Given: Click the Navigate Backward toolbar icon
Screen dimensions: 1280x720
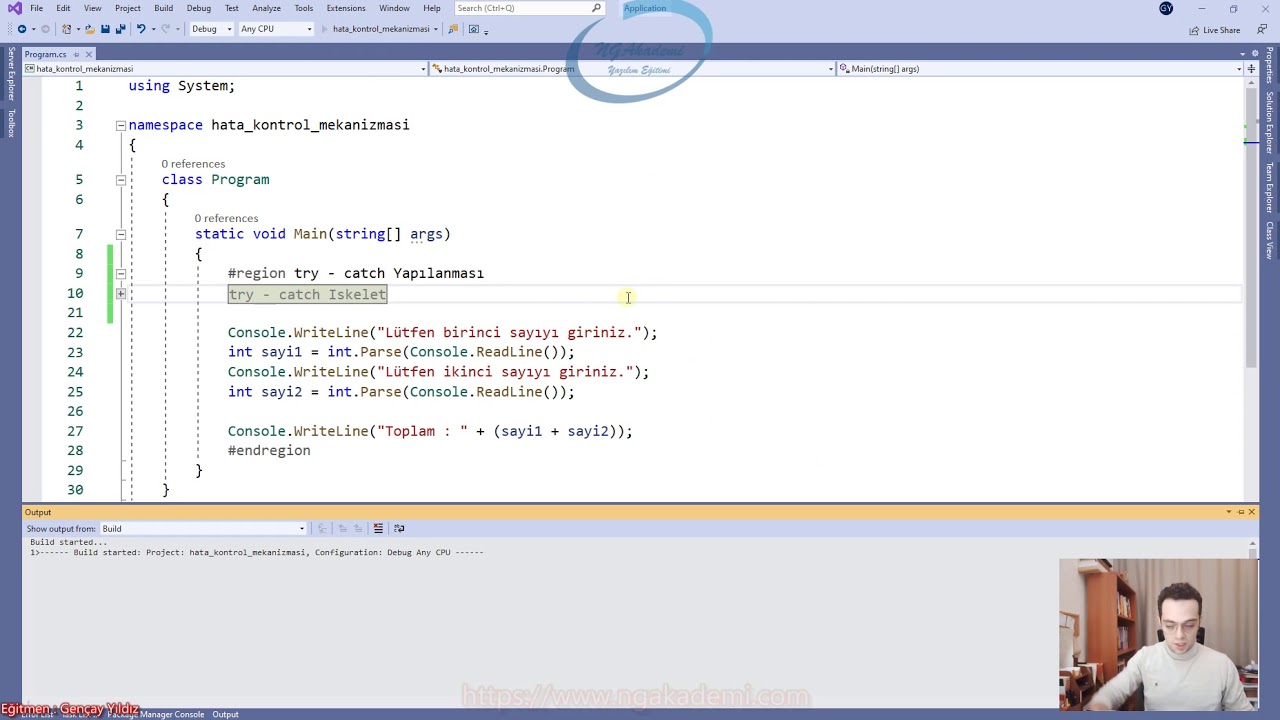Looking at the screenshot, I should pyautogui.click(x=22, y=29).
